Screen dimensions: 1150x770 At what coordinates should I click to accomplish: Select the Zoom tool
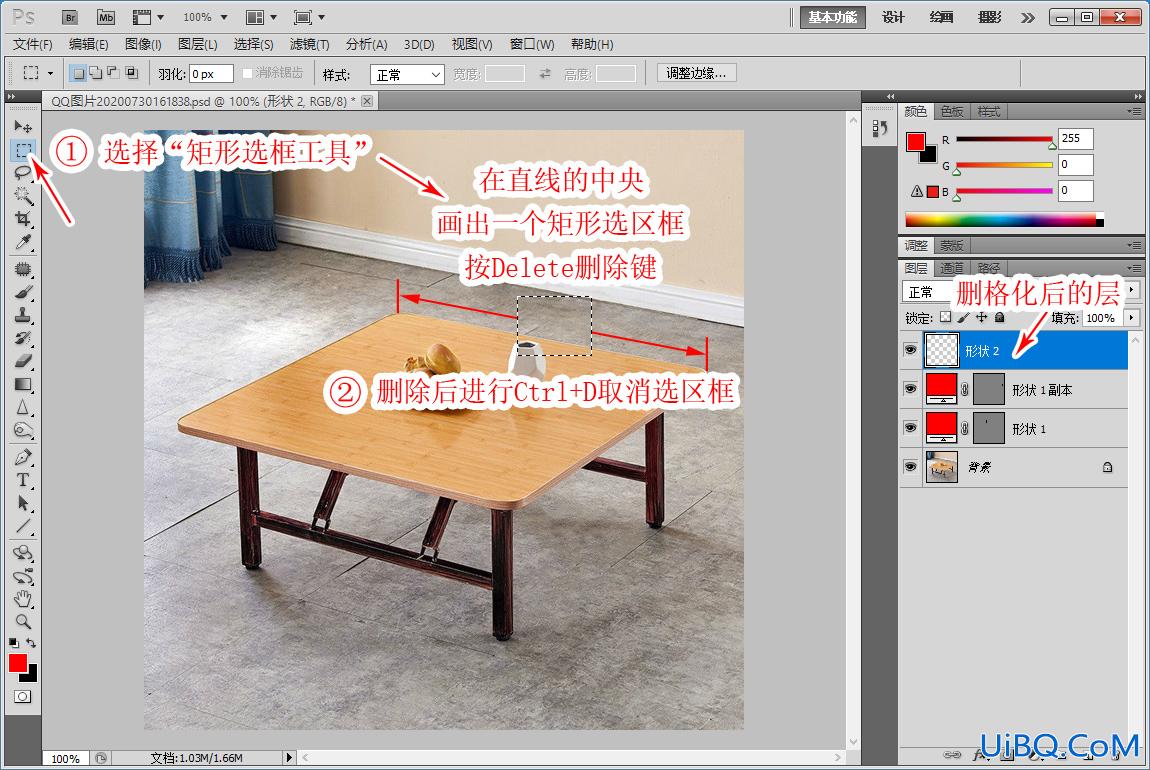(x=23, y=622)
